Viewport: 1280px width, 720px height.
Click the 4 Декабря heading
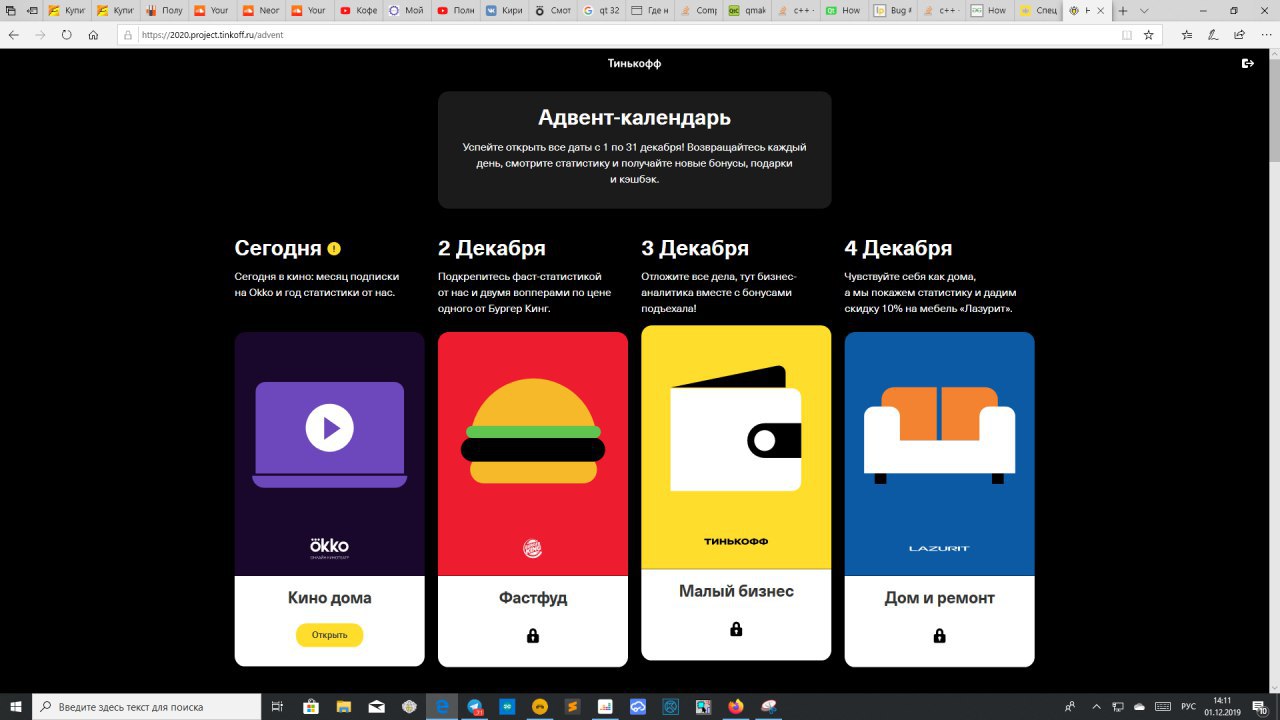(x=898, y=248)
